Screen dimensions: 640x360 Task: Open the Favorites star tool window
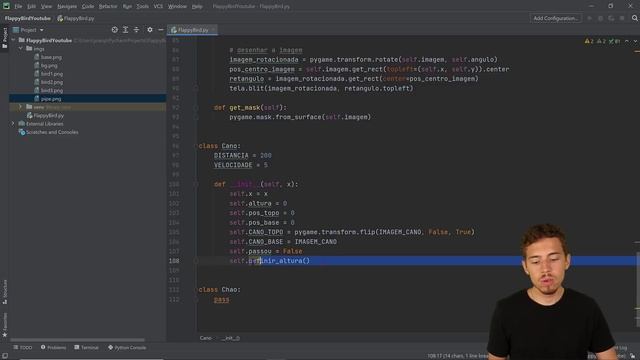coord(5,325)
